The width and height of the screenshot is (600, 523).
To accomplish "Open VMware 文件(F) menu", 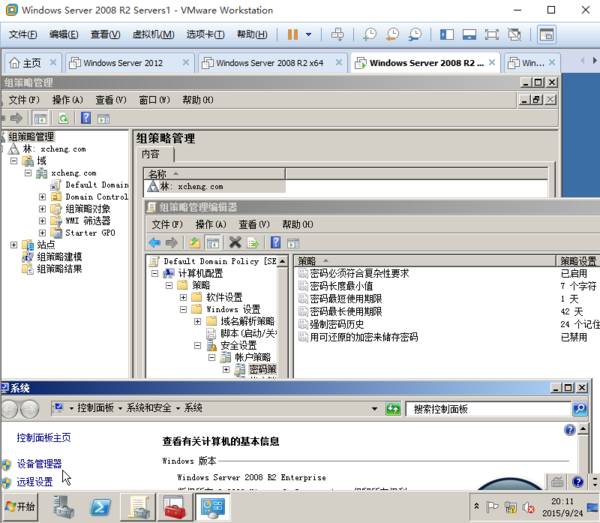I will point(23,34).
